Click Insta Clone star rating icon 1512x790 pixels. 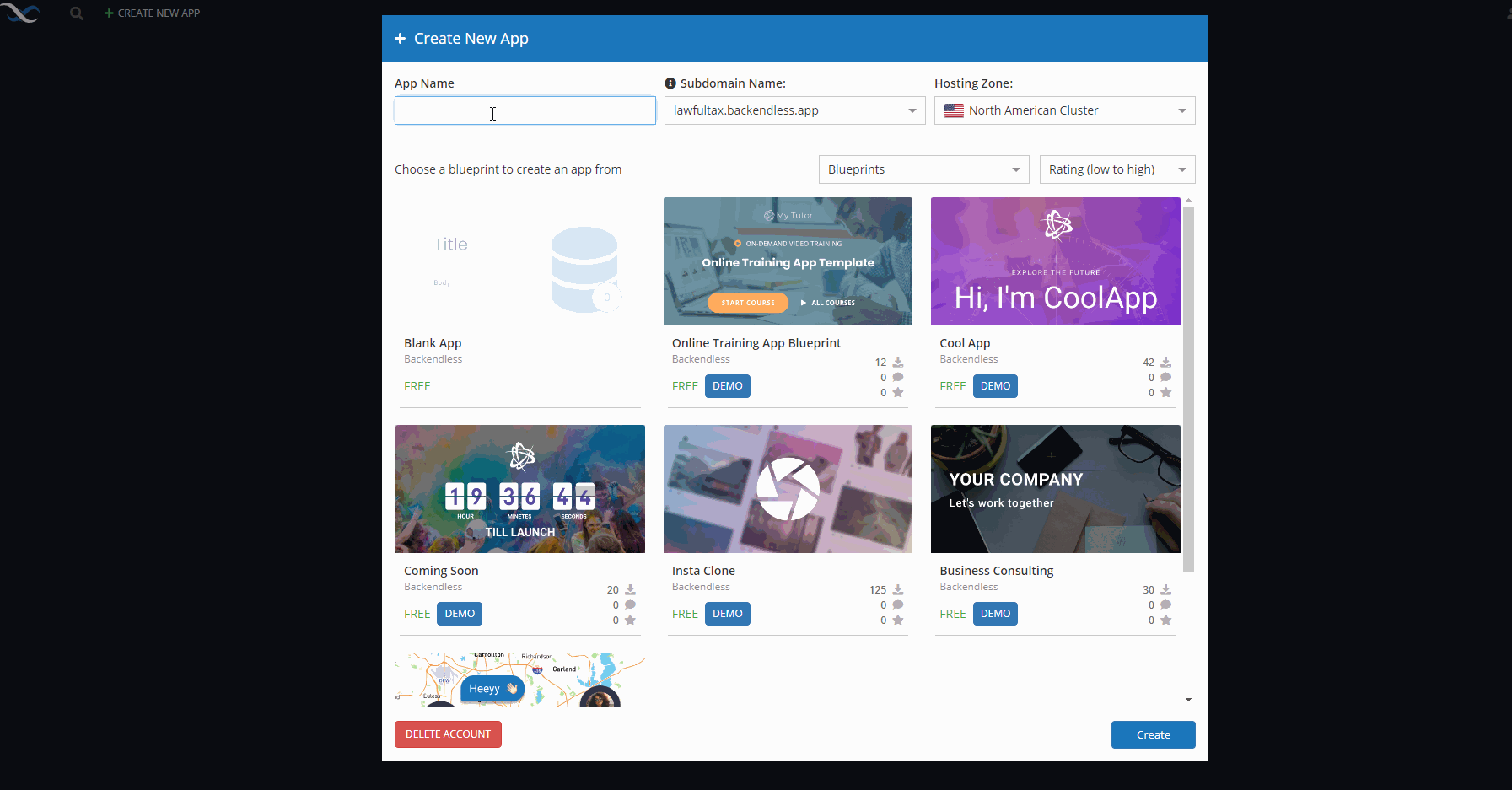pos(898,621)
